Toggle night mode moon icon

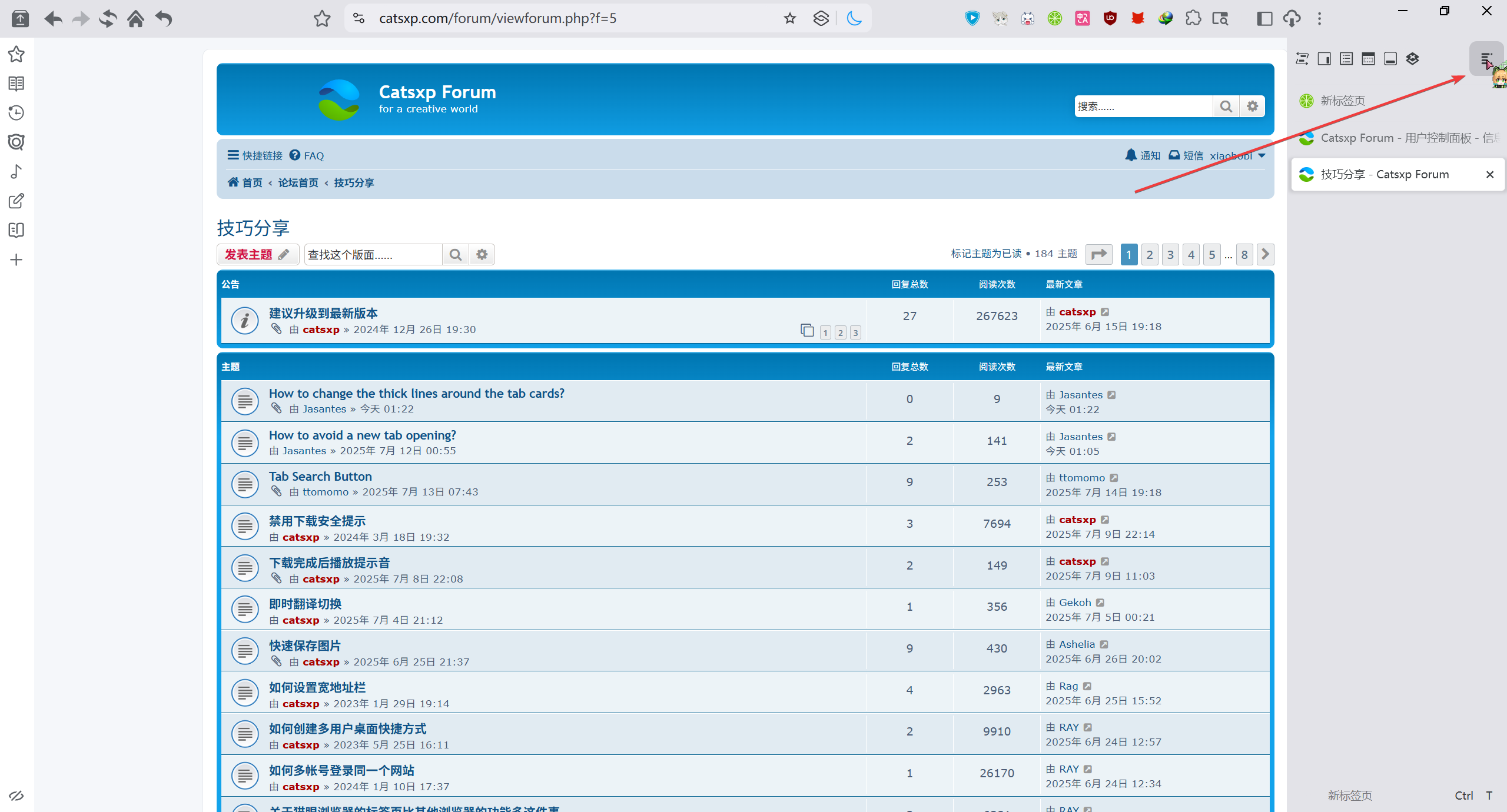click(x=854, y=18)
